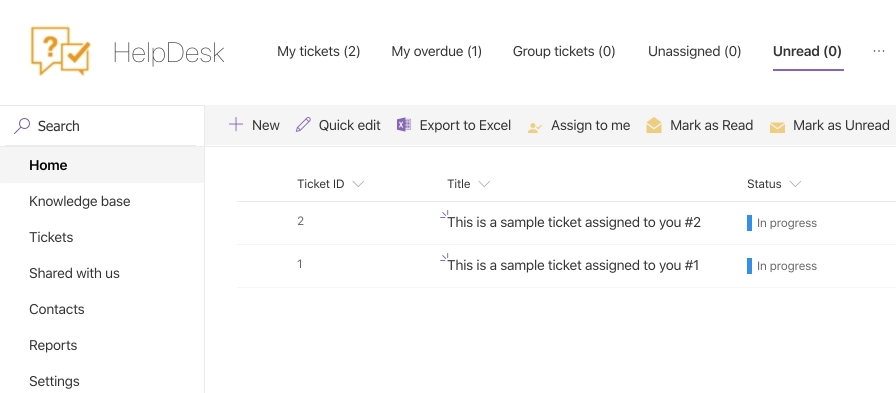The image size is (896, 393).
Task: Expand the Ticket ID column dropdown
Action: pos(358,184)
